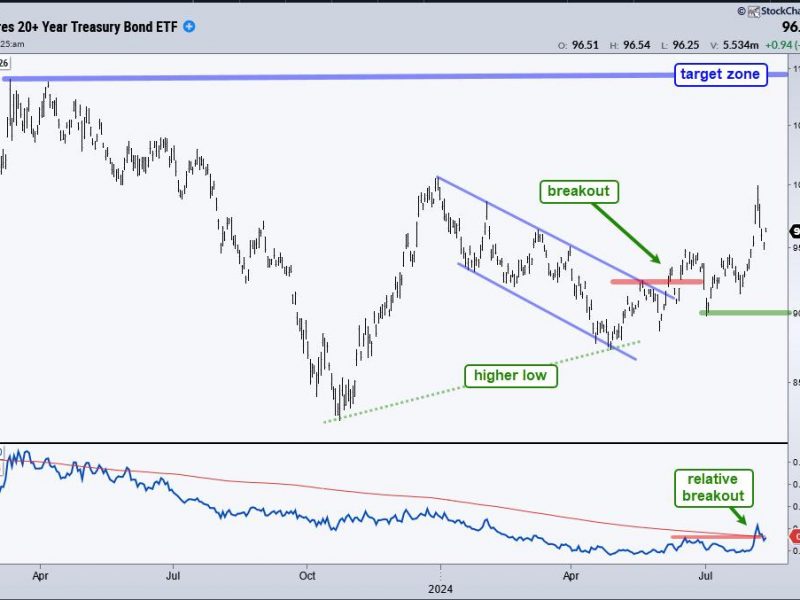This screenshot has width=800, height=600.
Task: Select the 'relative breakout' annotation label
Action: coord(713,488)
